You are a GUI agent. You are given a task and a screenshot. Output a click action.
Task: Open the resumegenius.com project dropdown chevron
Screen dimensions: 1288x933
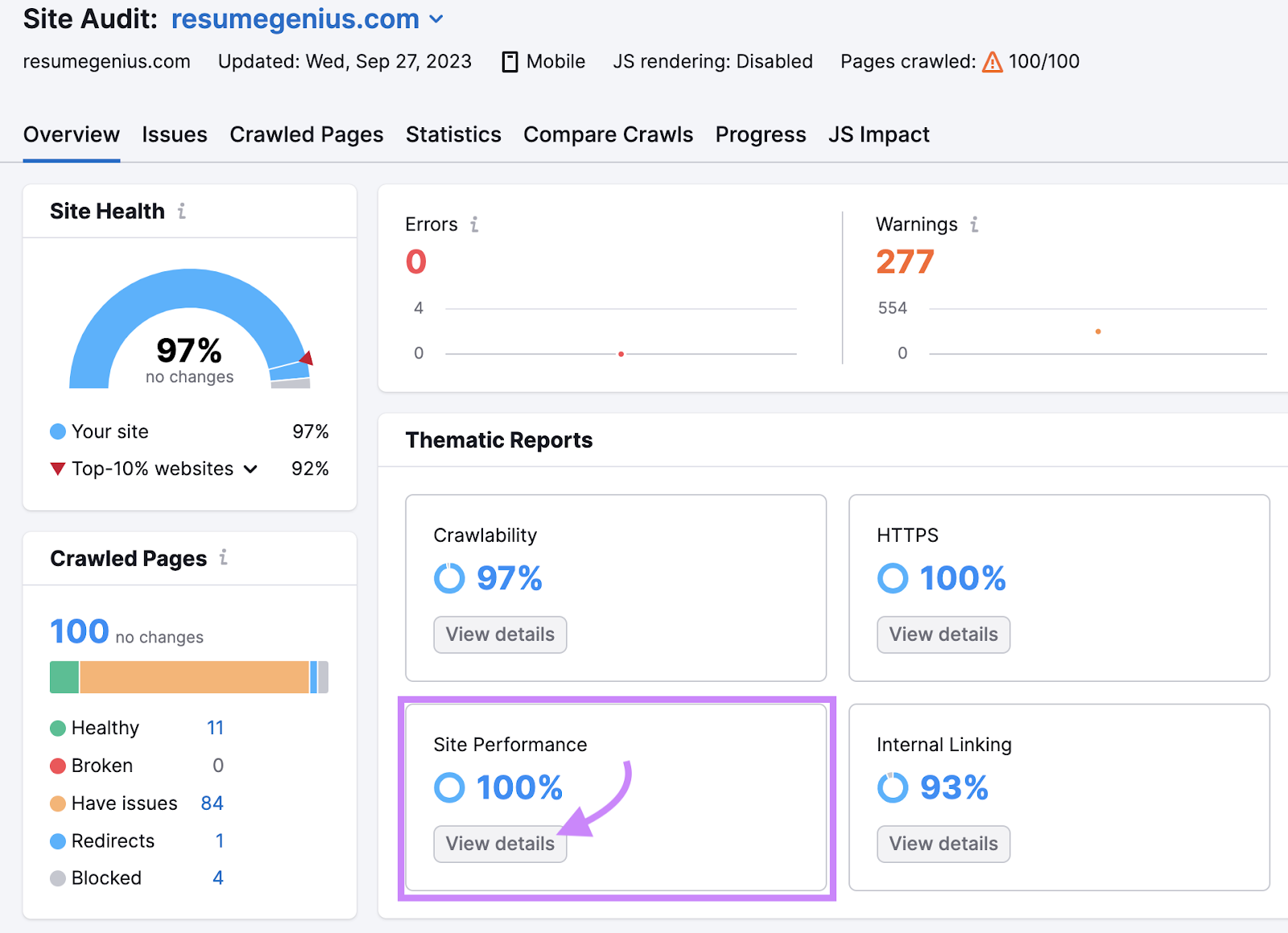pos(436,19)
